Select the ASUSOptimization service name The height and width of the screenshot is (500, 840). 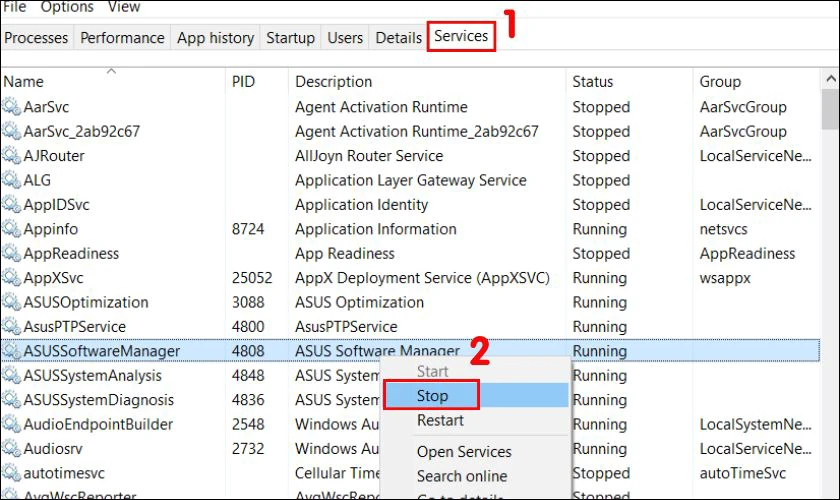coord(86,302)
